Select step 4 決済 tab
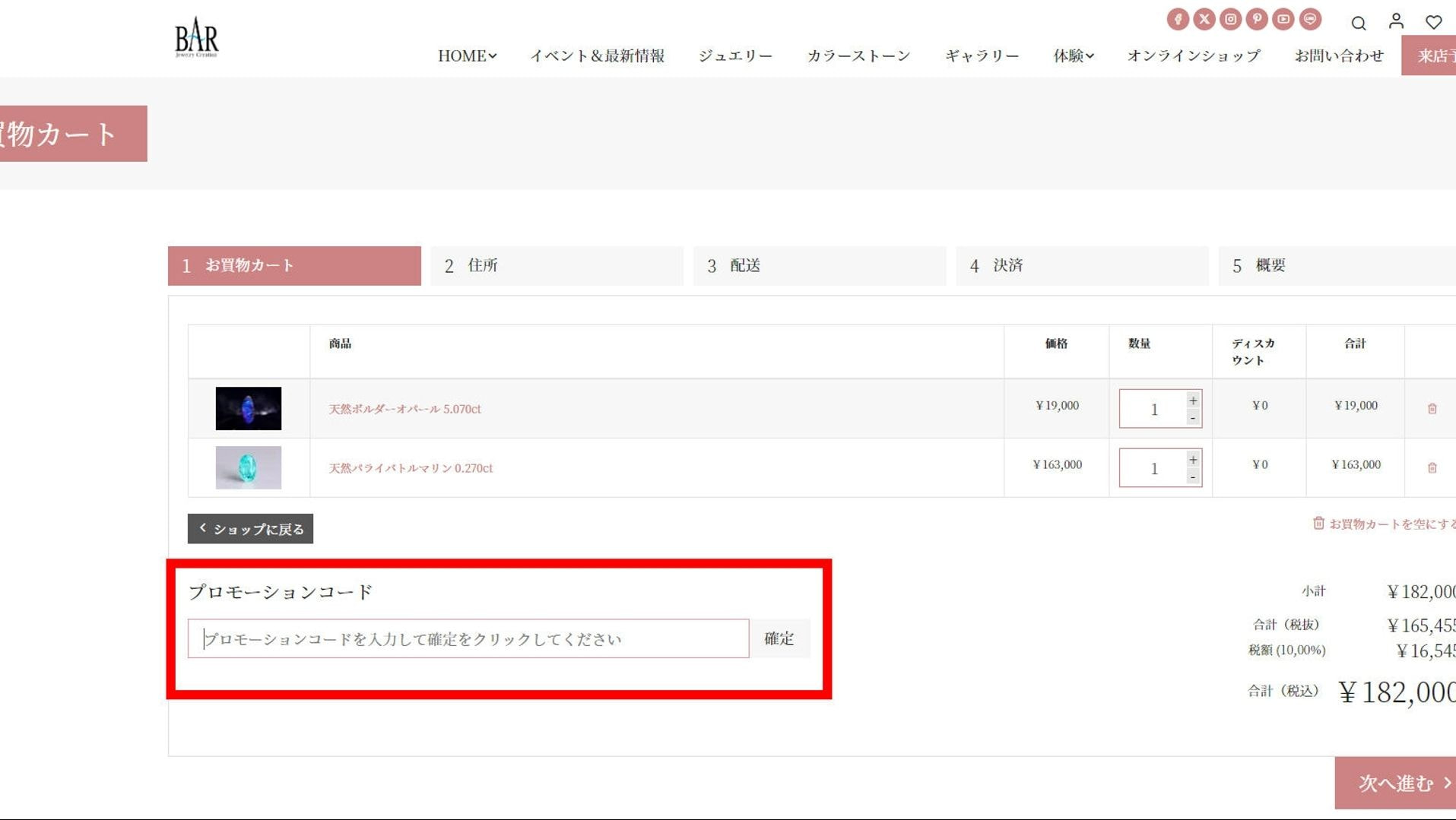 1082,266
